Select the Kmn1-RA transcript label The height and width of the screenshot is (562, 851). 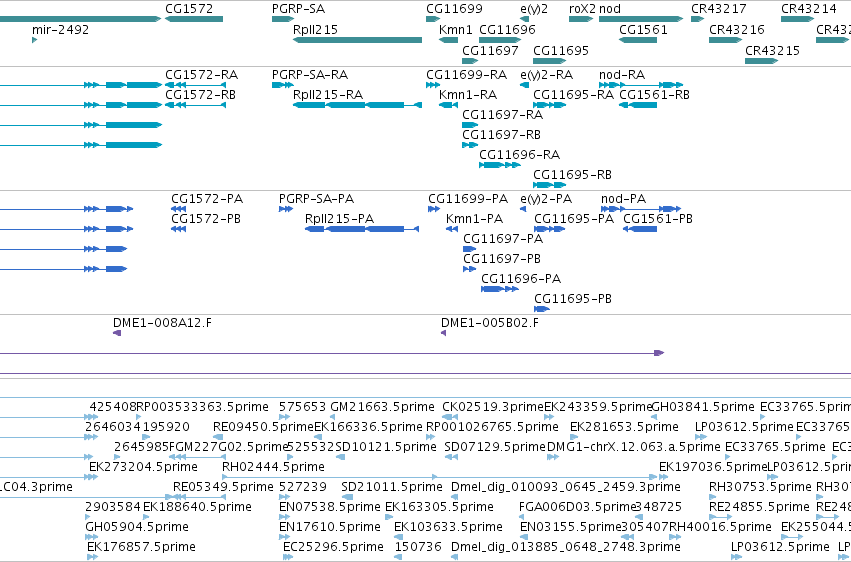468,95
